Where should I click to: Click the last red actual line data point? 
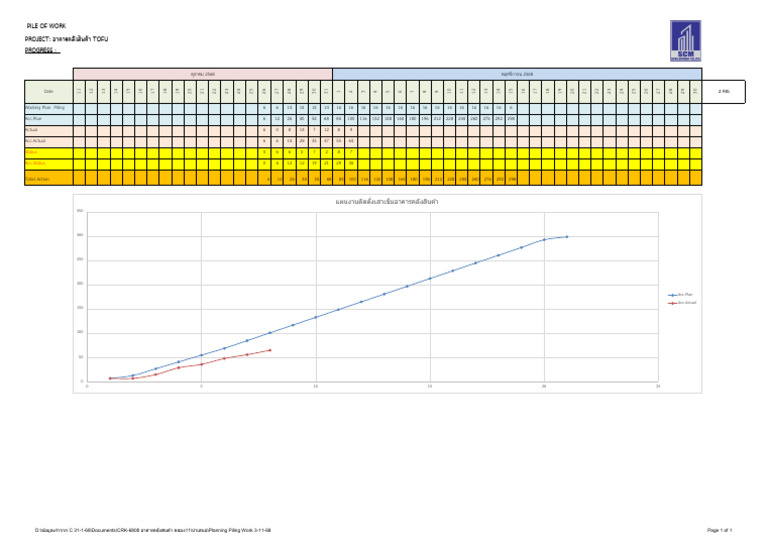(270, 350)
